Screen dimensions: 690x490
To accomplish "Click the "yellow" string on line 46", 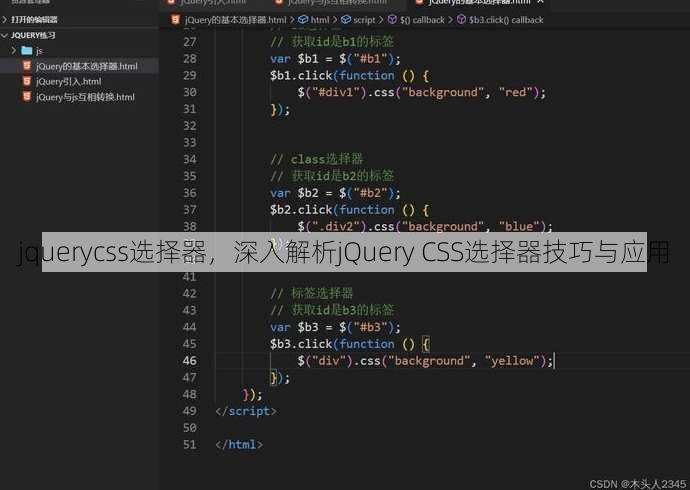I will [x=512, y=361].
